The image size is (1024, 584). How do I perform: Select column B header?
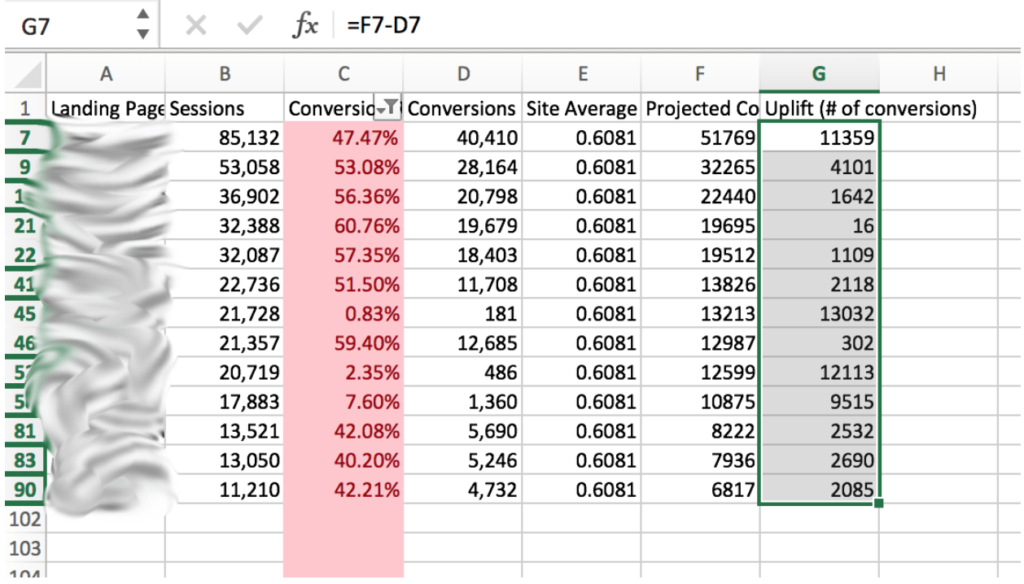[x=225, y=74]
